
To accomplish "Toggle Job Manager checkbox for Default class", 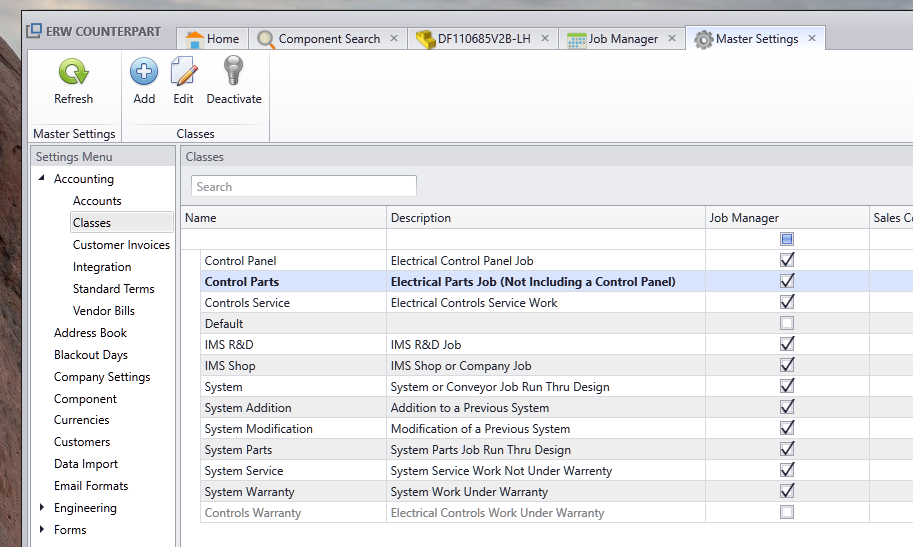I will [x=787, y=324].
